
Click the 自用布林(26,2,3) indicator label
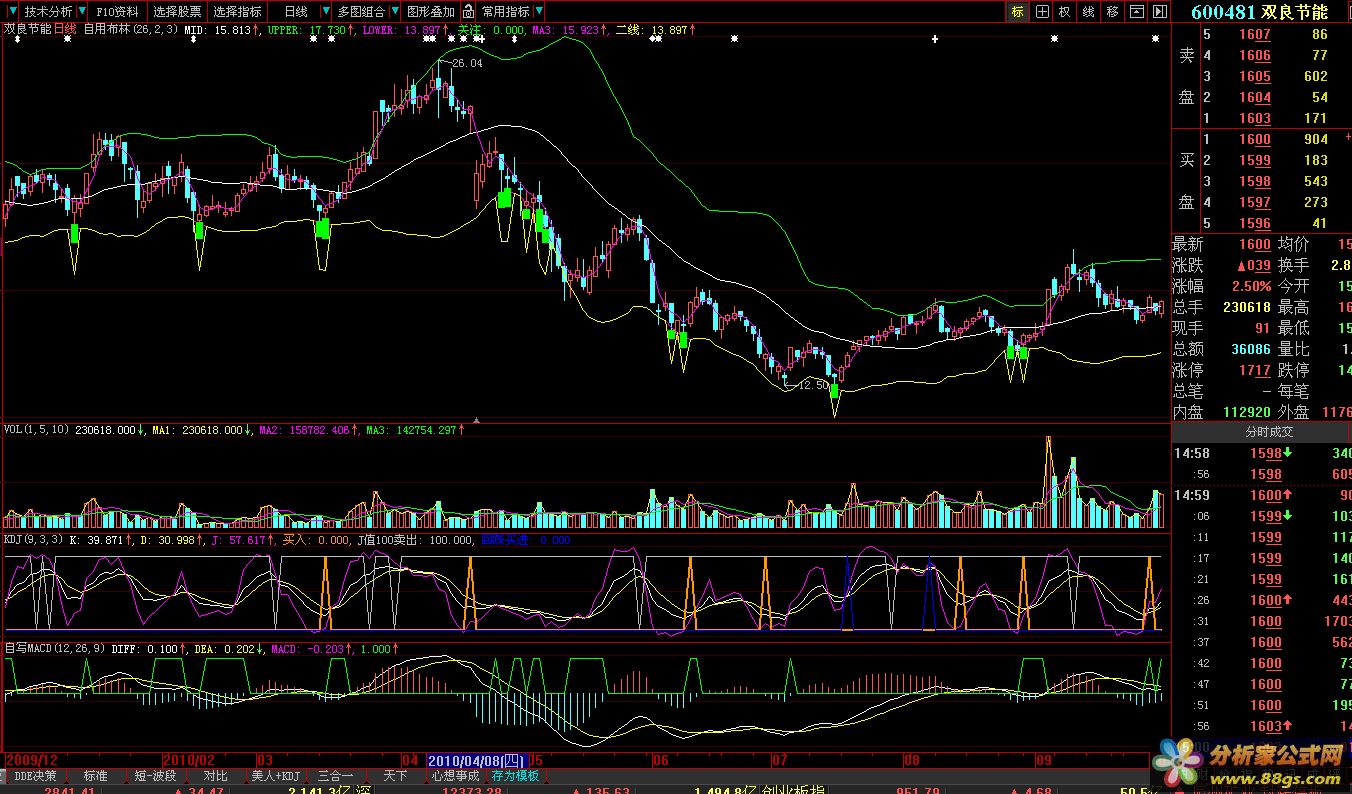coord(131,30)
